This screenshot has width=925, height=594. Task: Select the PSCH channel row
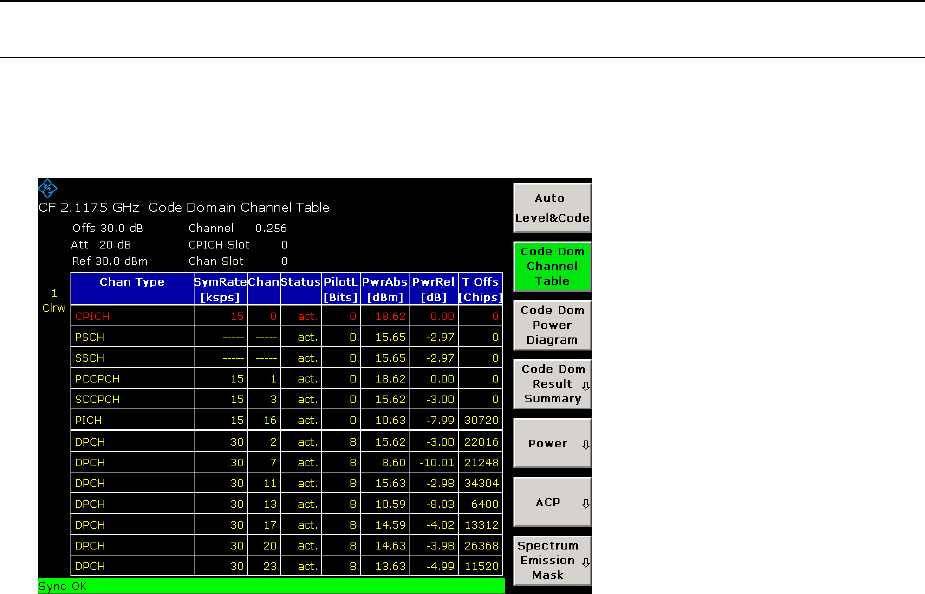pos(287,337)
